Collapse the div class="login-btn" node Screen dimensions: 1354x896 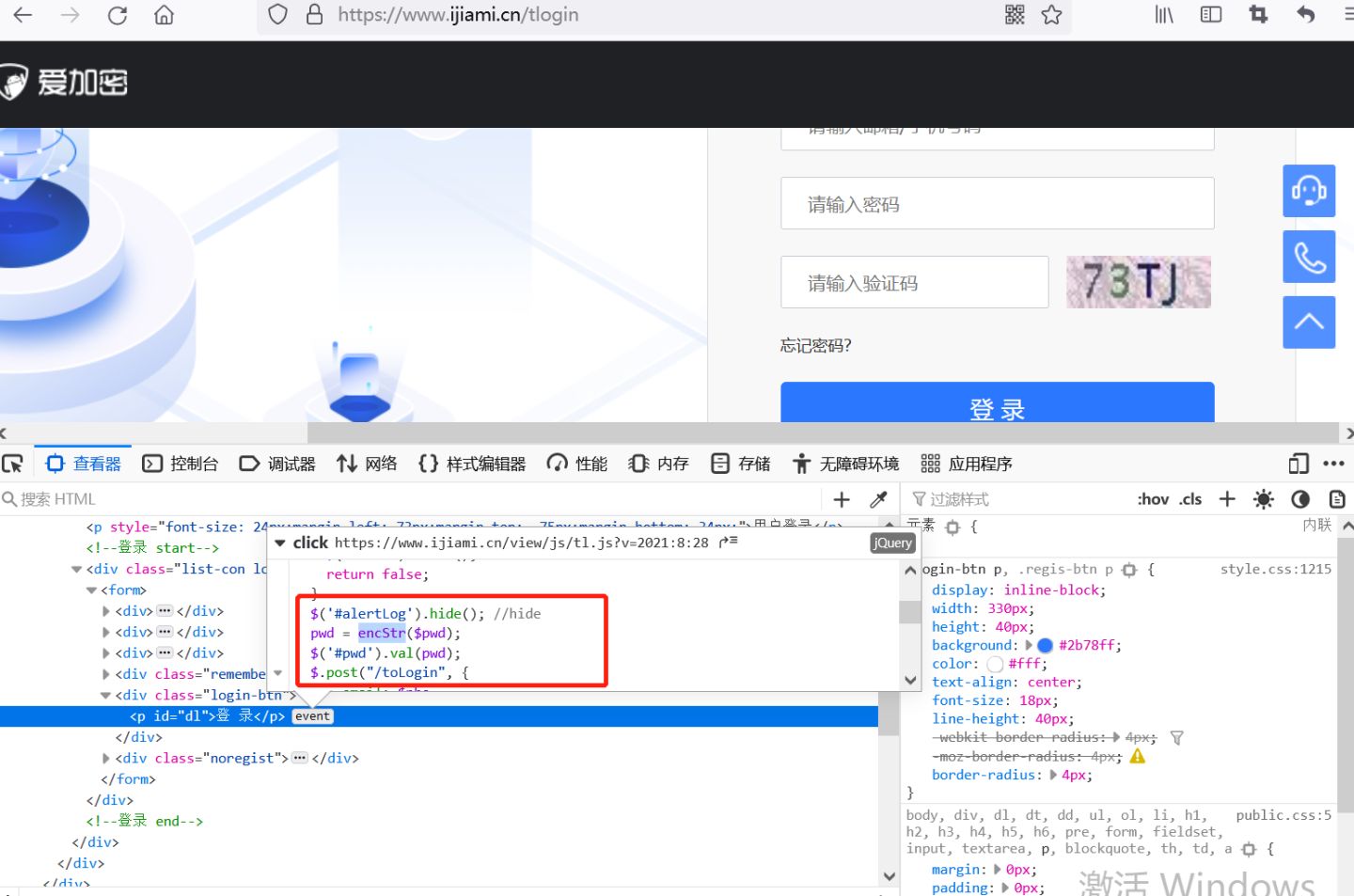click(x=105, y=695)
